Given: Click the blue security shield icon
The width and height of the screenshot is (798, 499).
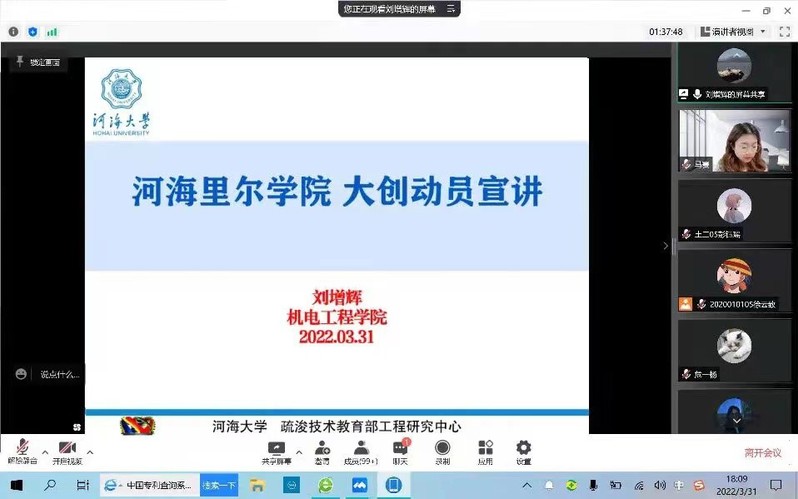Looking at the screenshot, I should [x=33, y=32].
